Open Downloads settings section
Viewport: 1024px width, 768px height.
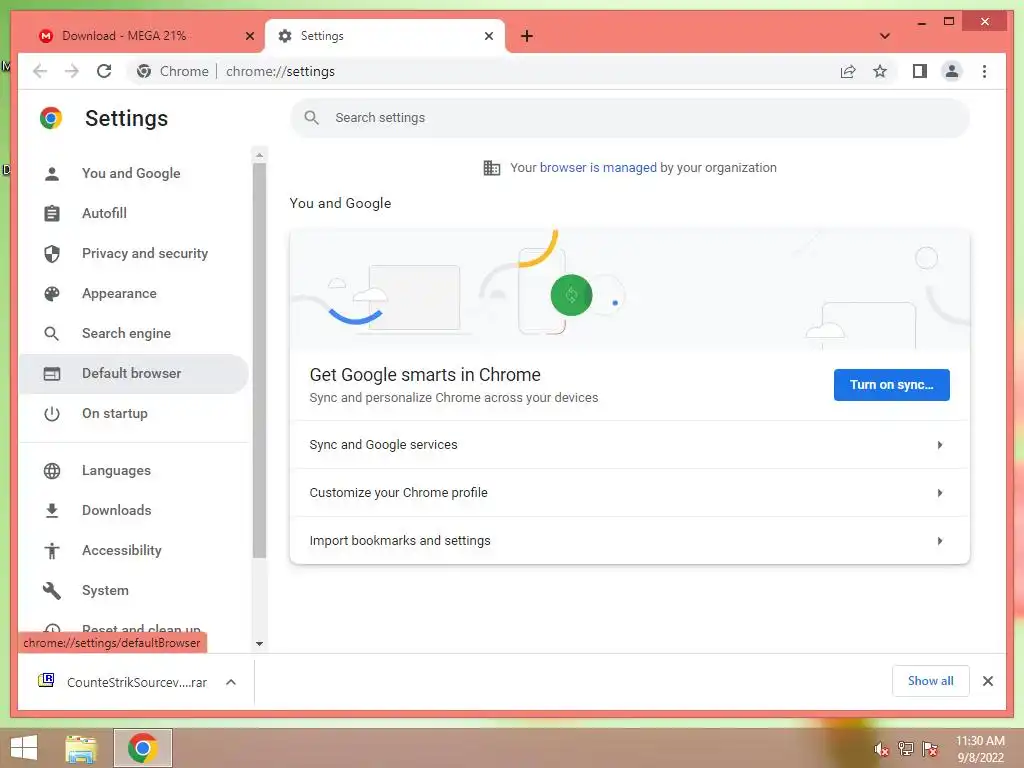tap(133, 510)
